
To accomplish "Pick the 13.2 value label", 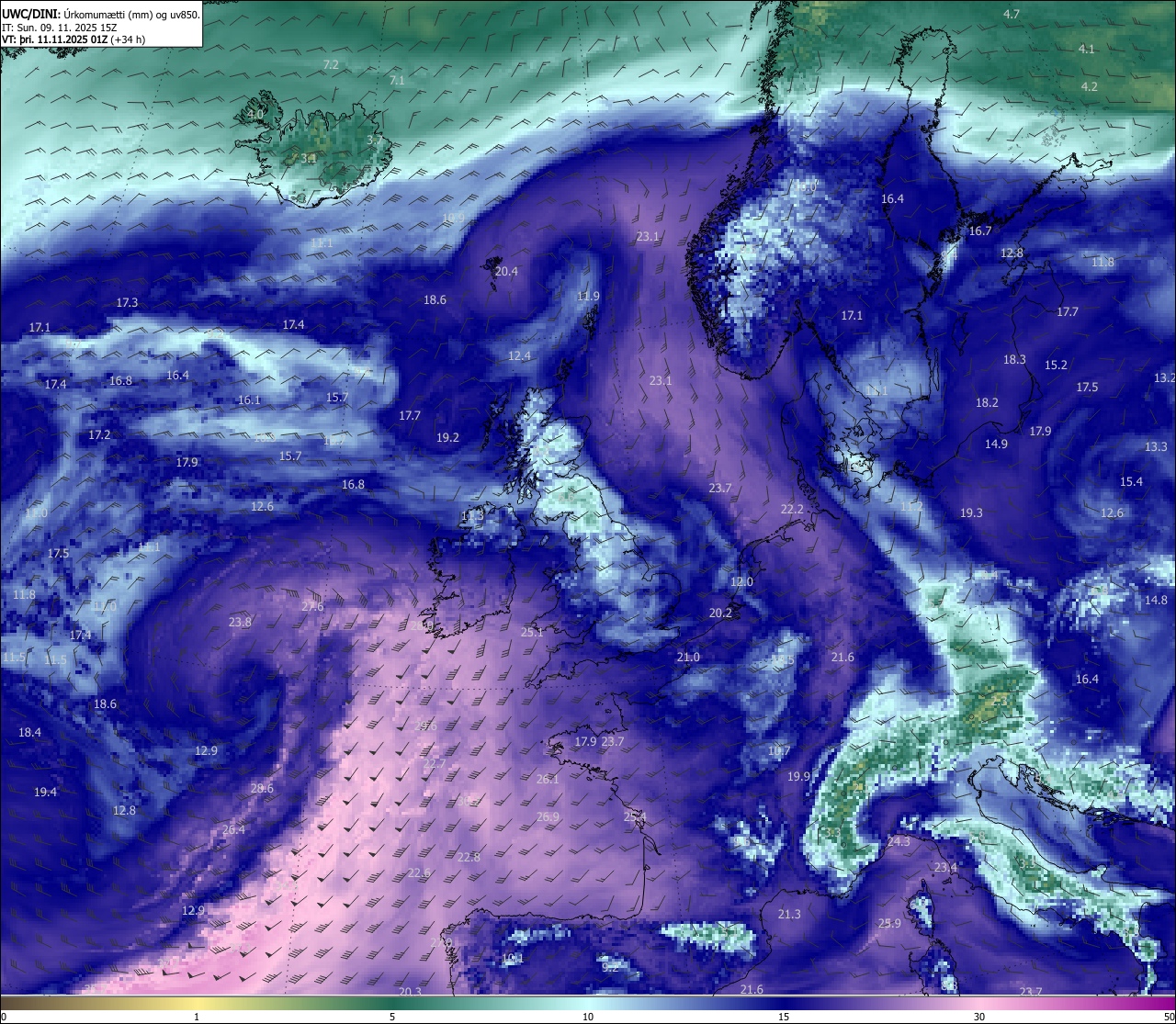I will [x=1164, y=377].
